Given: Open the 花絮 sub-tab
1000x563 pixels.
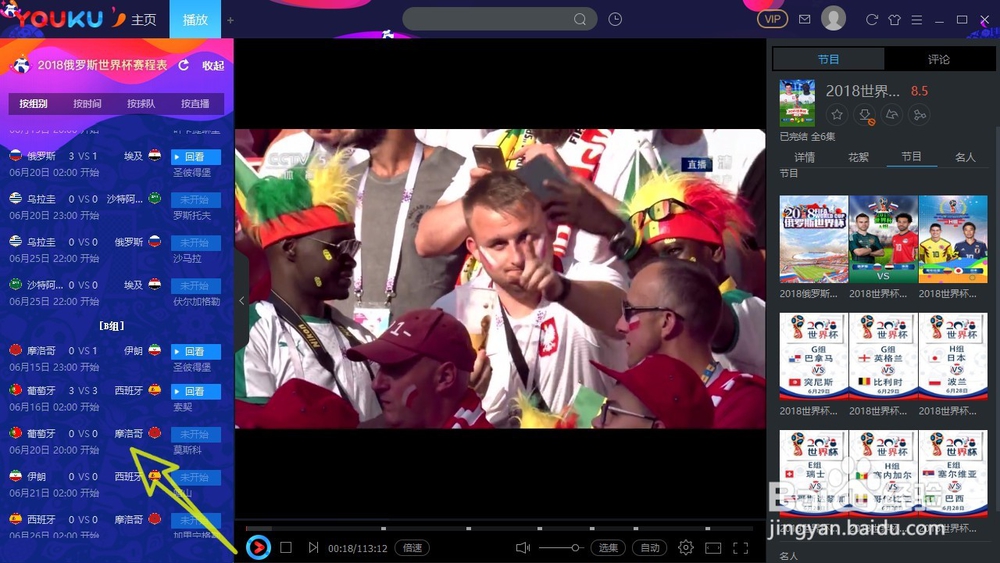Looking at the screenshot, I should pos(858,157).
